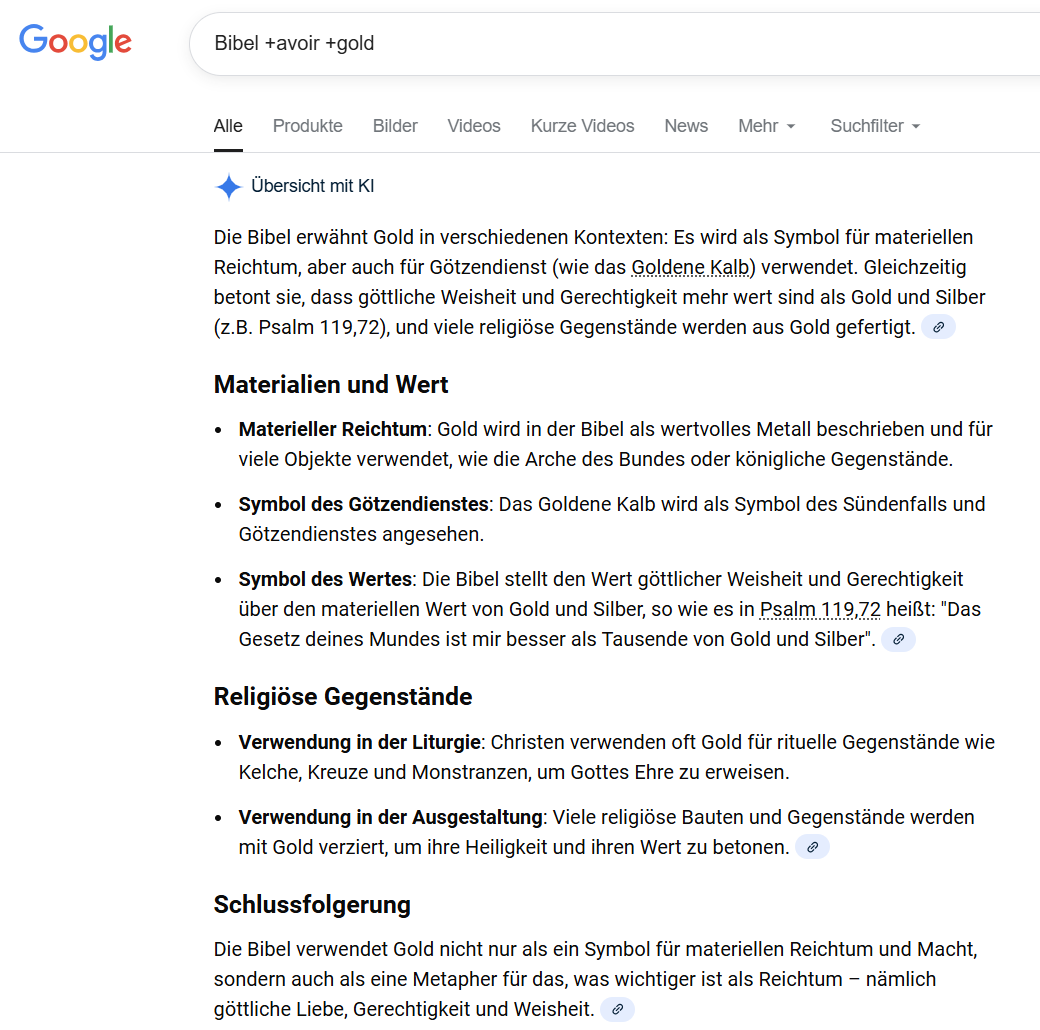
Task: Click the Materialien und Wert heading
Action: (x=331, y=385)
